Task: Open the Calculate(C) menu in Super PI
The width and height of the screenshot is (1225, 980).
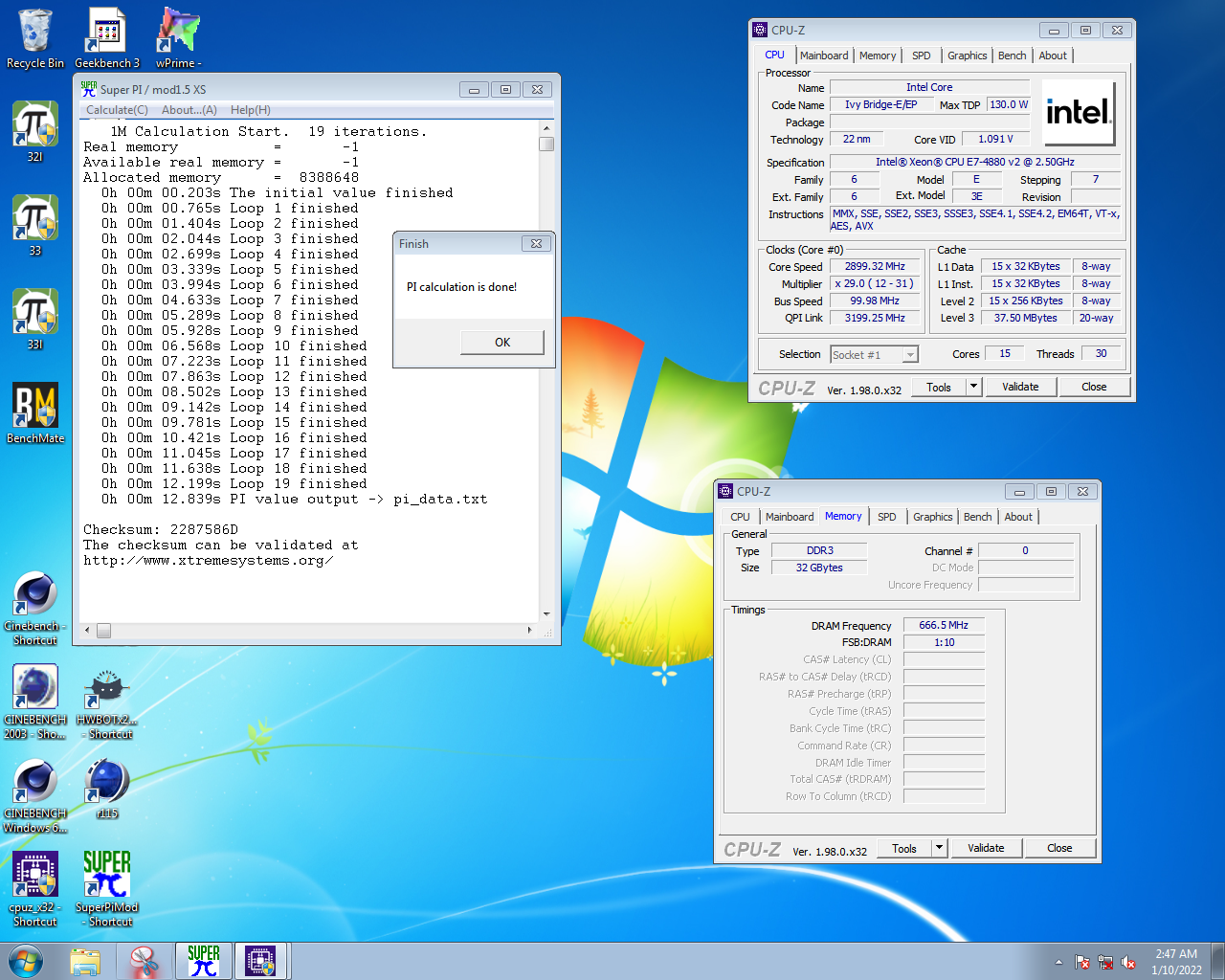Action: (x=117, y=110)
